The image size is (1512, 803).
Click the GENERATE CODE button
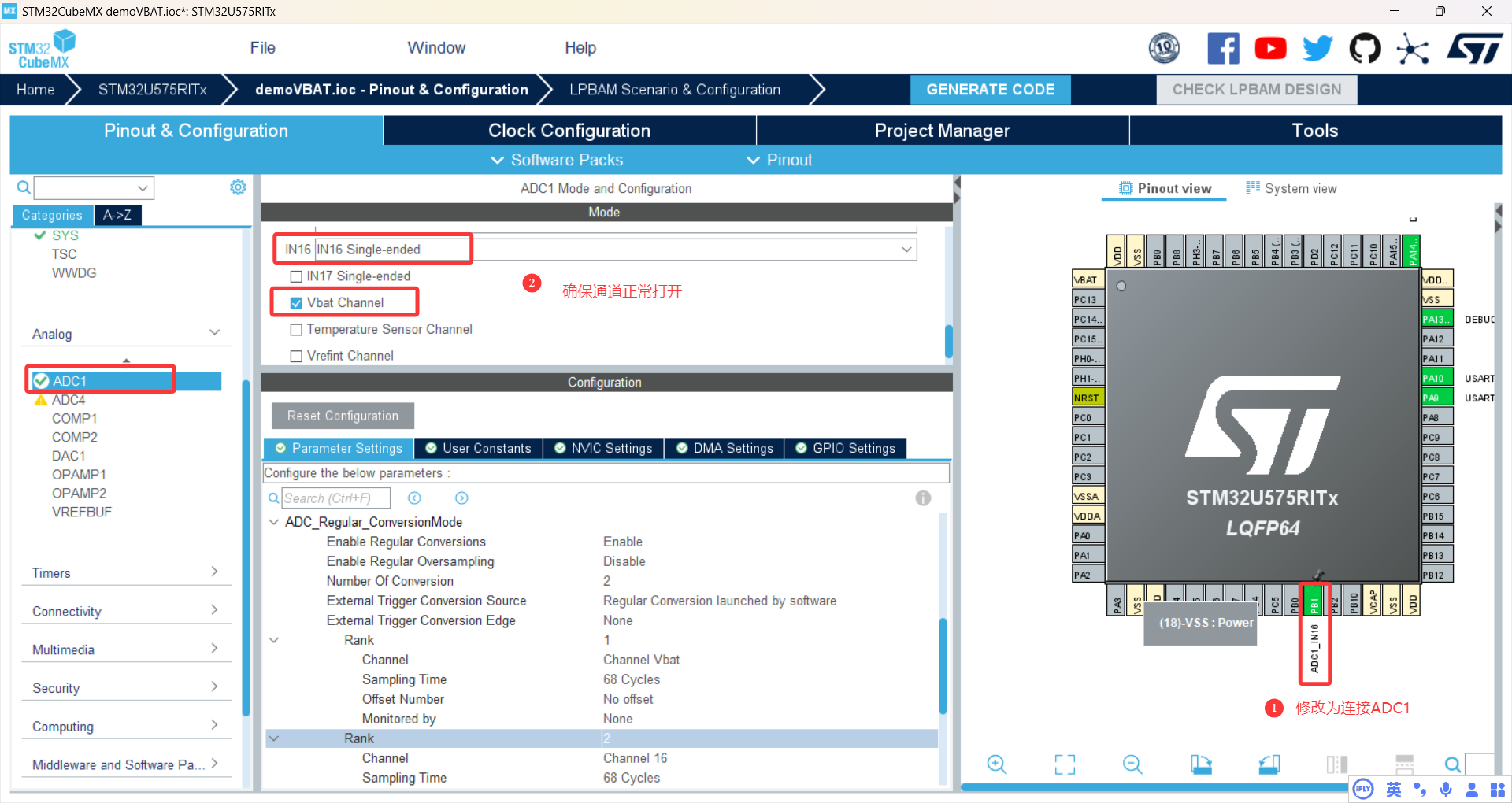(x=991, y=90)
